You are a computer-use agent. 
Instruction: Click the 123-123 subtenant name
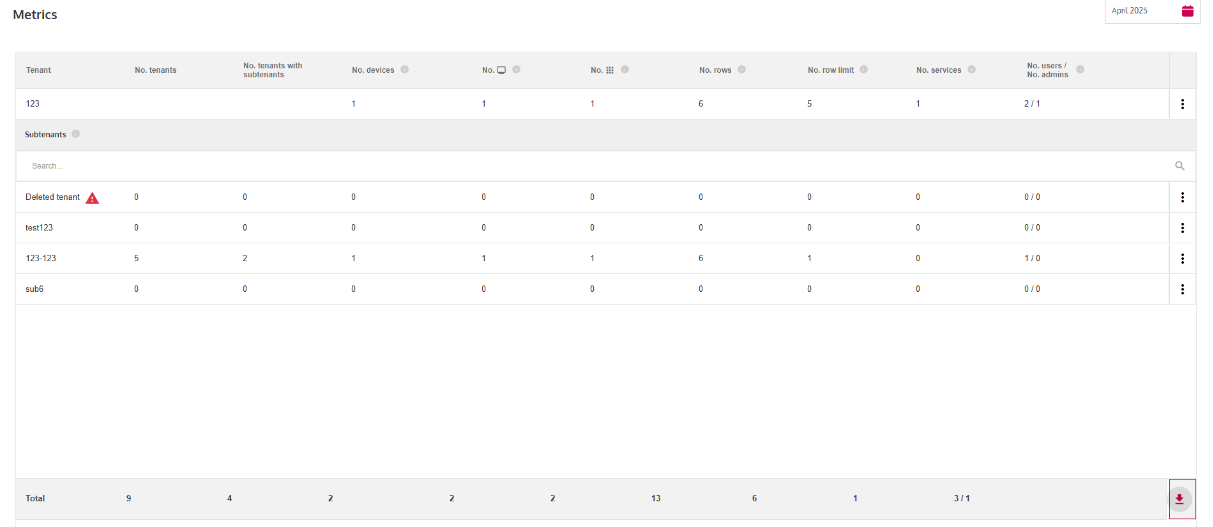click(41, 259)
